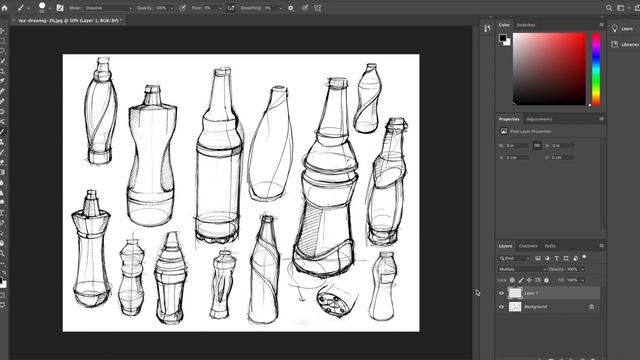The image size is (640, 360).
Task: Click the Layer 1 thumbnail
Action: click(x=515, y=293)
